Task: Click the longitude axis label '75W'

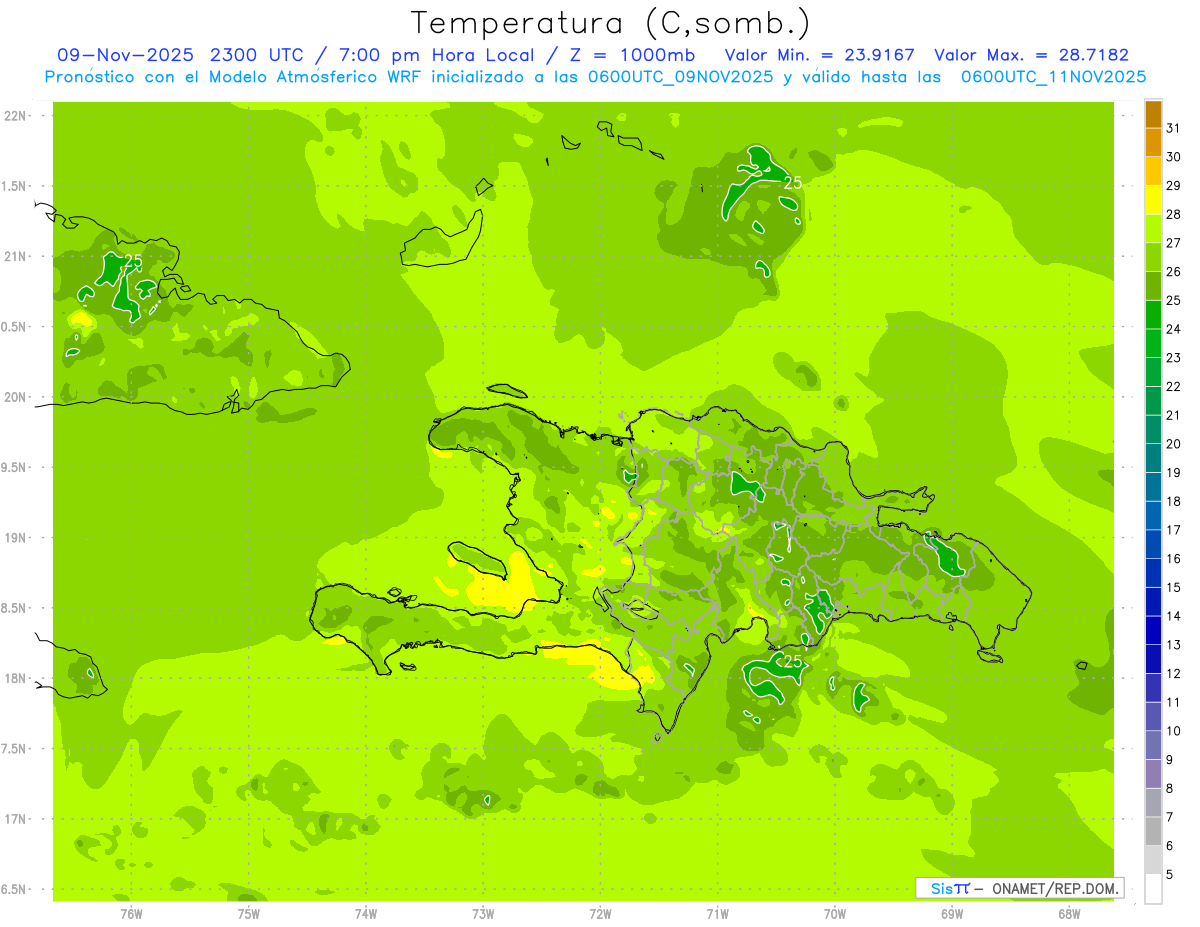Action: click(x=249, y=914)
